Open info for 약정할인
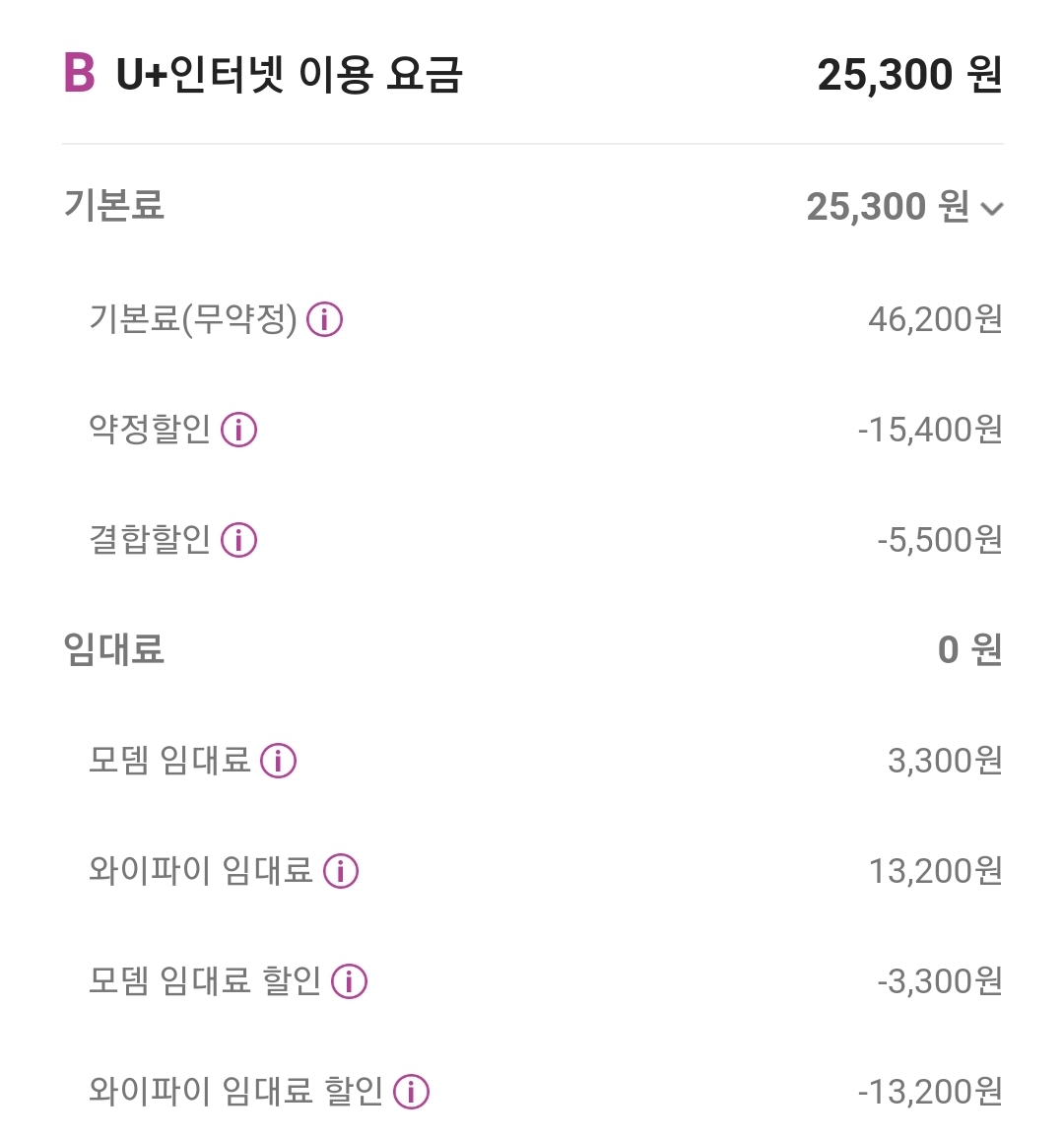This screenshot has height=1140, width=1064. pyautogui.click(x=238, y=430)
